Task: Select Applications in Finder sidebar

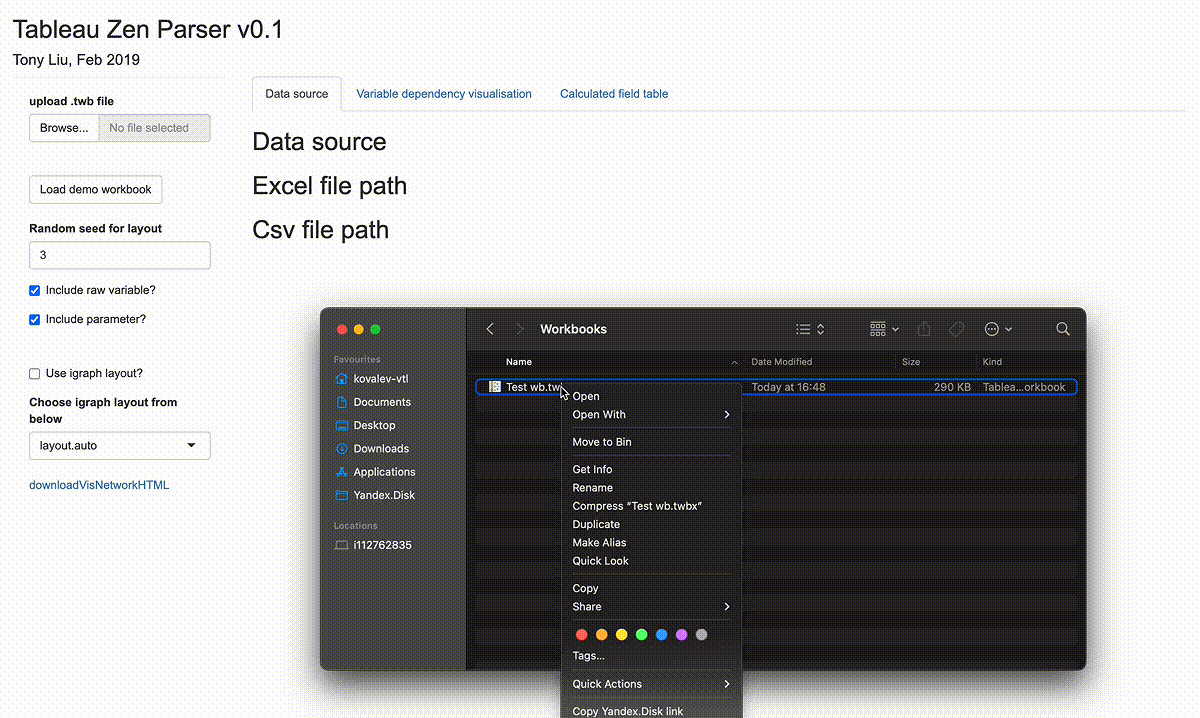Action: (x=383, y=472)
